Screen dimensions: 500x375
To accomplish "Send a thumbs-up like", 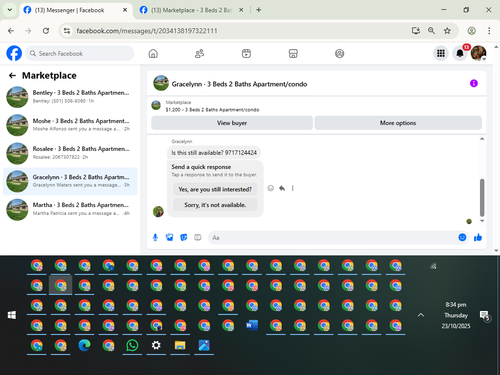I will 478,237.
